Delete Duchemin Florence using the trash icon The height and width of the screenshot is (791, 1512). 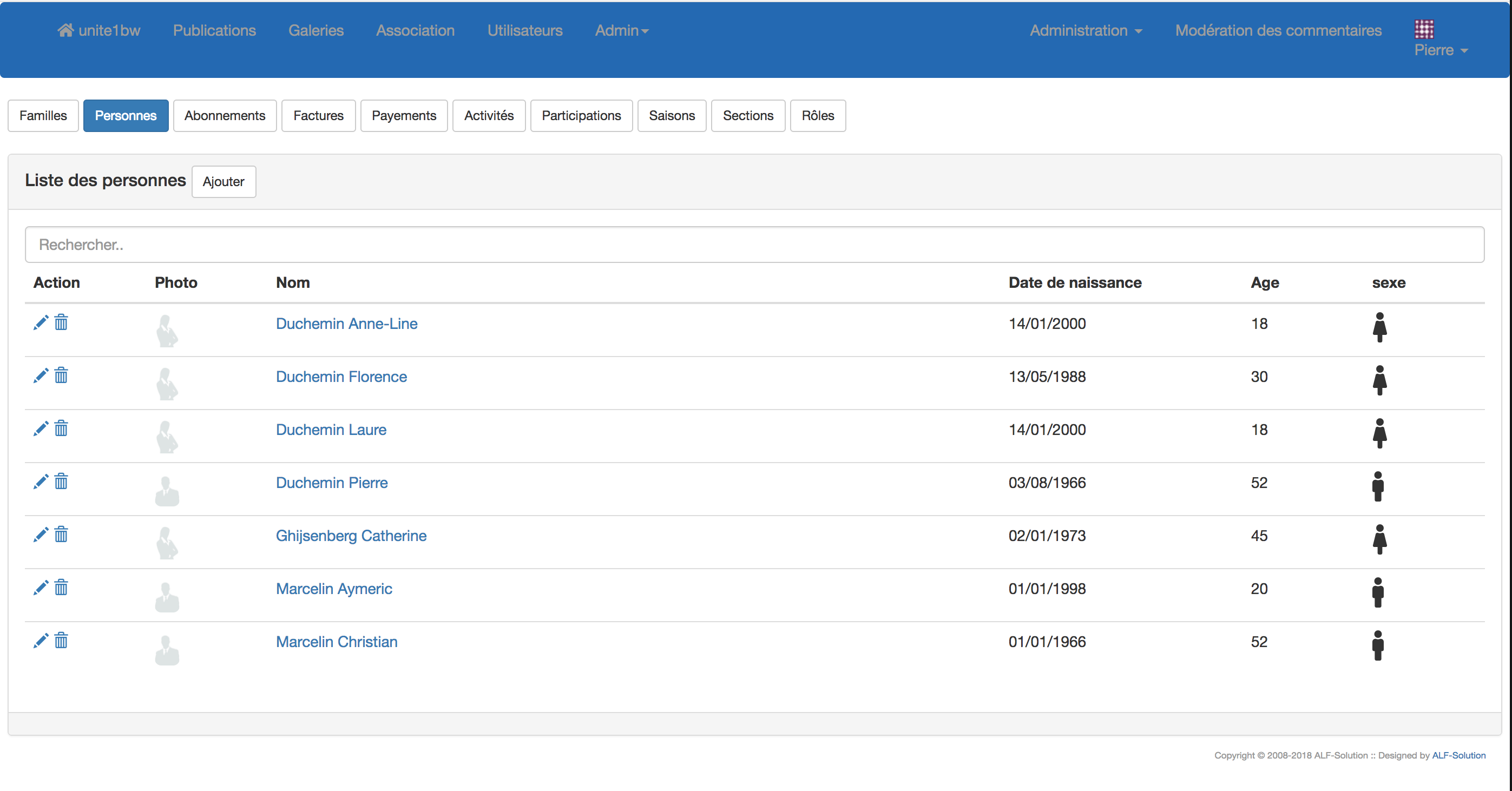coord(61,375)
